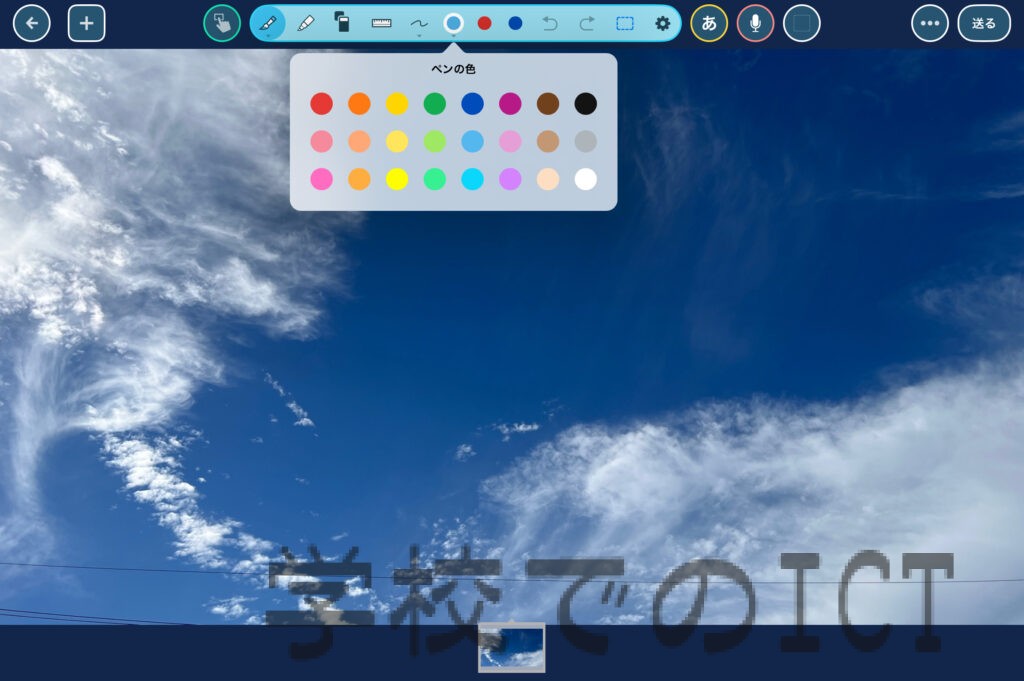Open the three-dots more options menu

point(930,23)
